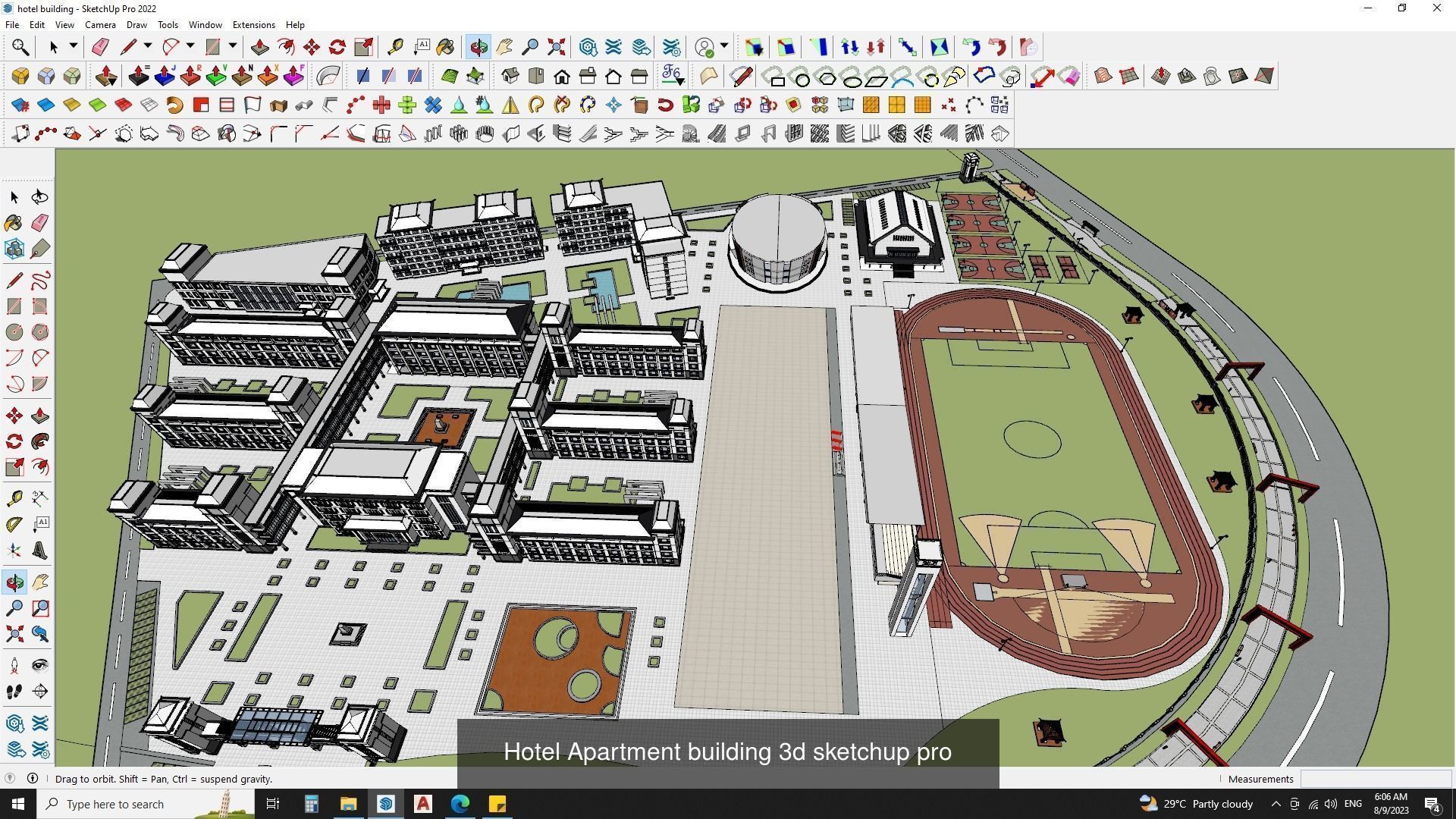Select Sandbox From Scratch grid tool

pos(1129,76)
